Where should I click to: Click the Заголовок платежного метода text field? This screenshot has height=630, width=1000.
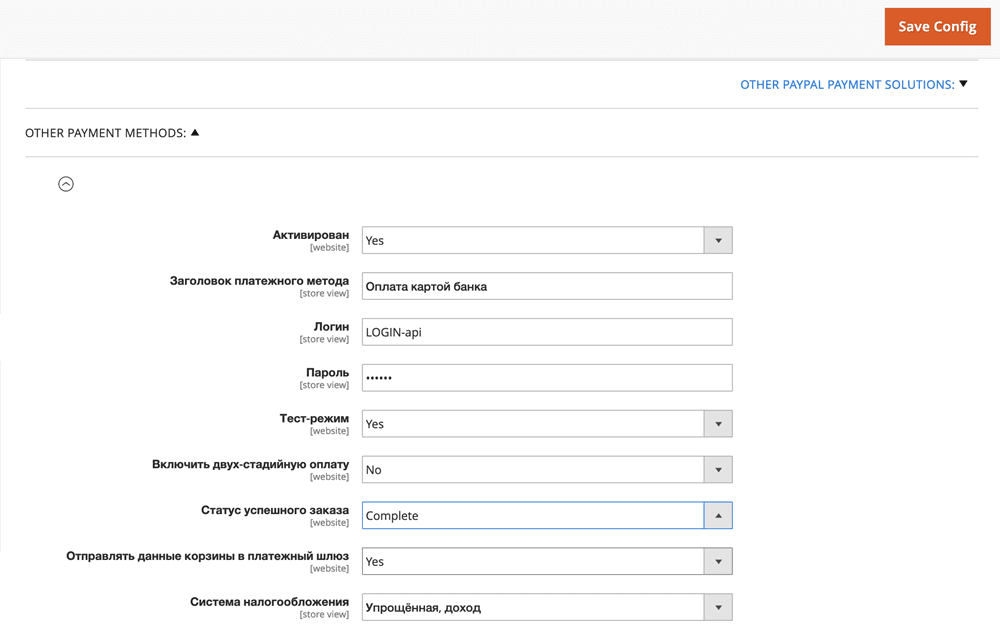coord(546,286)
